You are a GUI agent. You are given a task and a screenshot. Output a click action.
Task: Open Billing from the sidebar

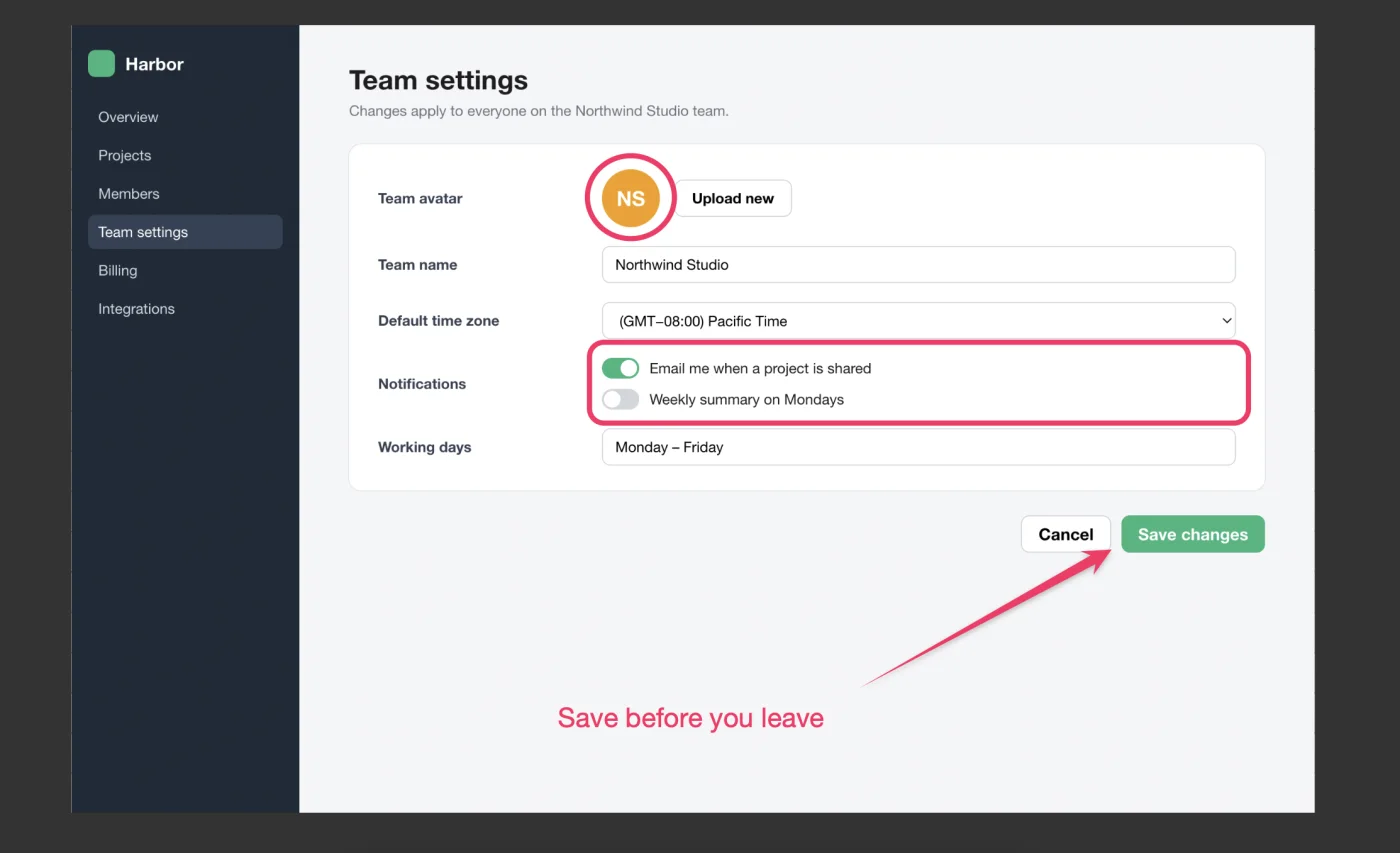click(x=185, y=270)
